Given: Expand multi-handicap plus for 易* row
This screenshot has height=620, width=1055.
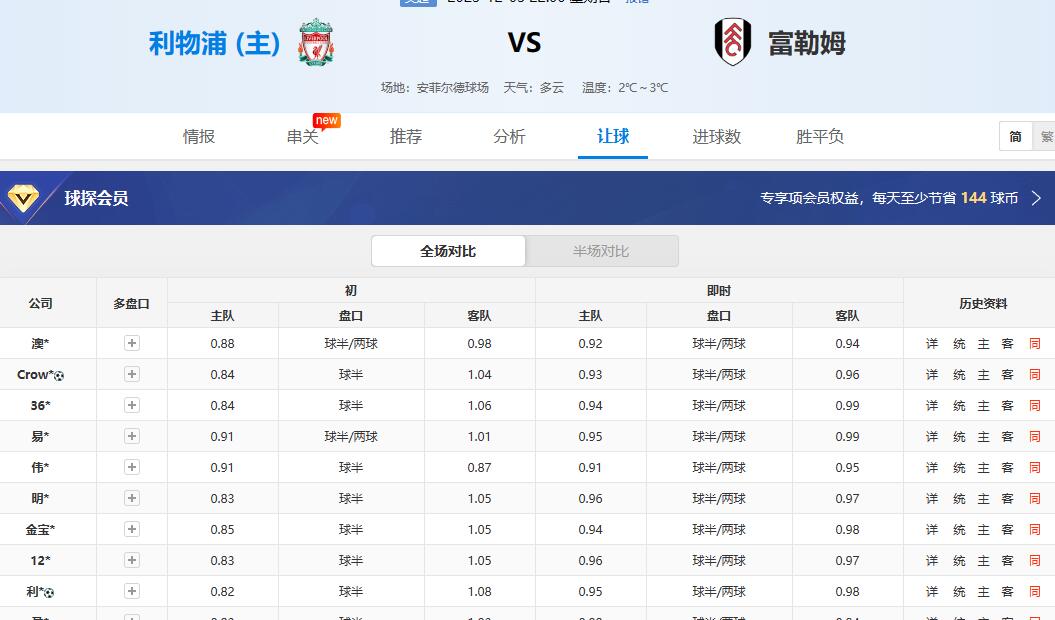Looking at the screenshot, I should click(x=132, y=436).
